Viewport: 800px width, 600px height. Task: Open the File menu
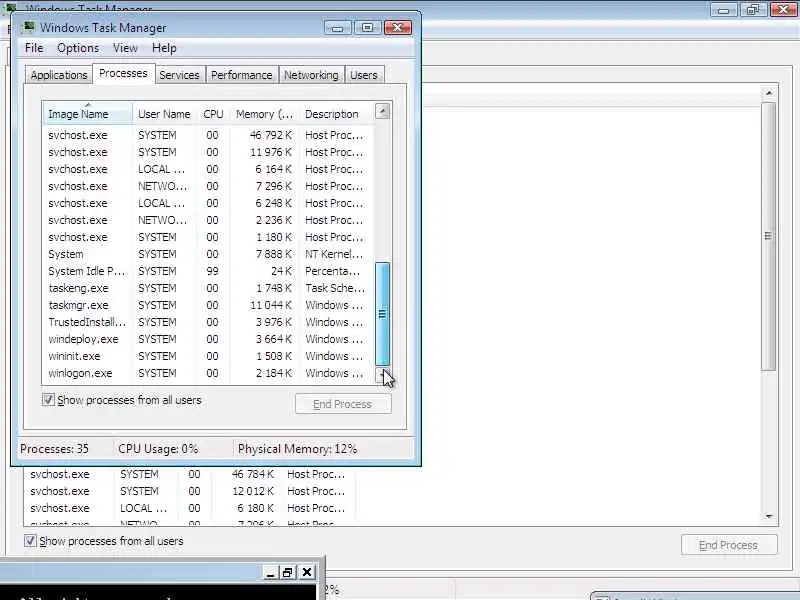[x=34, y=48]
